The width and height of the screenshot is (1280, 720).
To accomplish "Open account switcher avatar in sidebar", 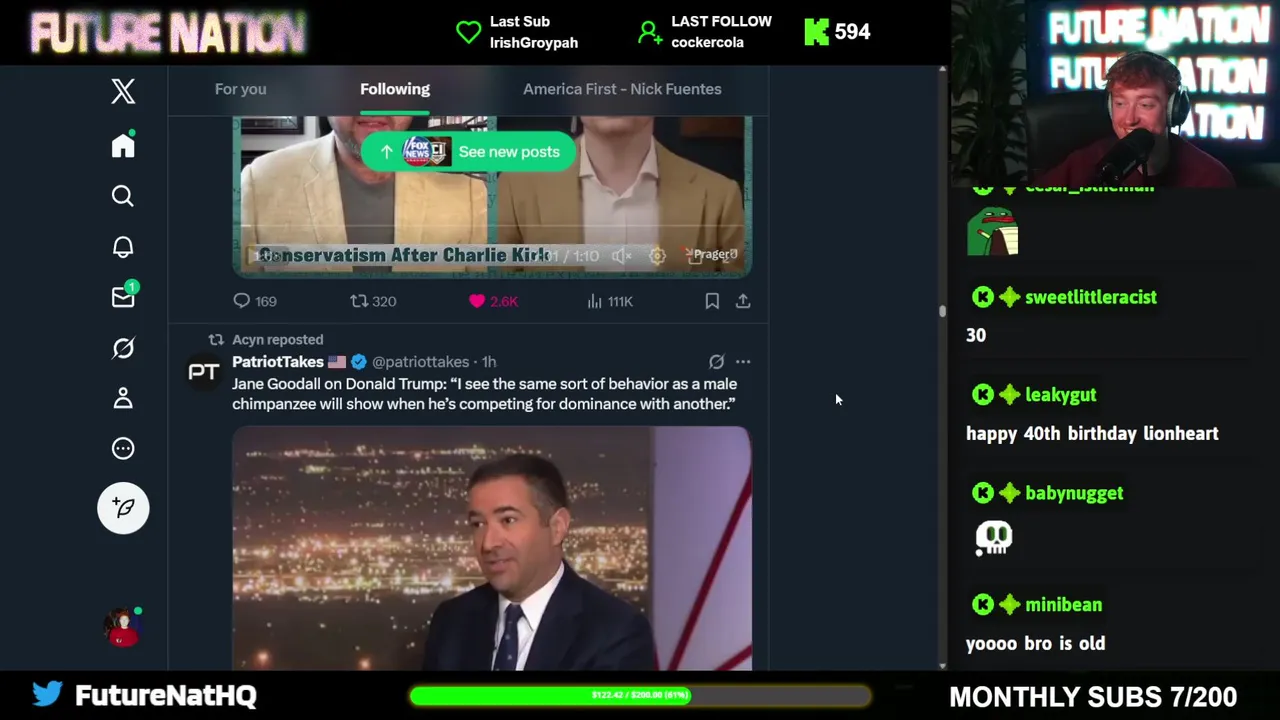I will click(x=123, y=627).
